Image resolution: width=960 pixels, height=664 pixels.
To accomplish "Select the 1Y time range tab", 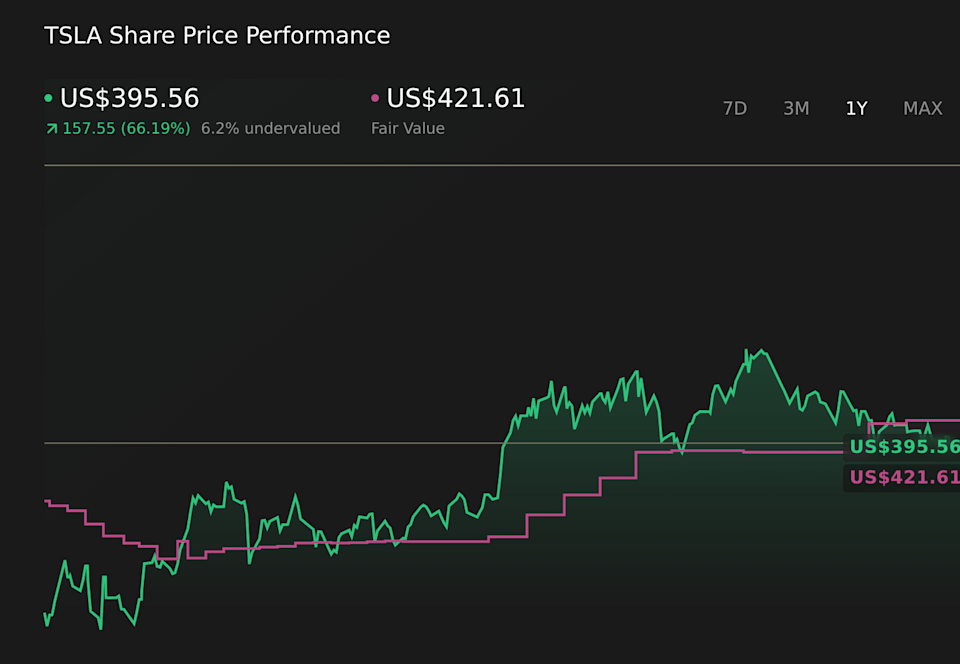I will tap(857, 108).
